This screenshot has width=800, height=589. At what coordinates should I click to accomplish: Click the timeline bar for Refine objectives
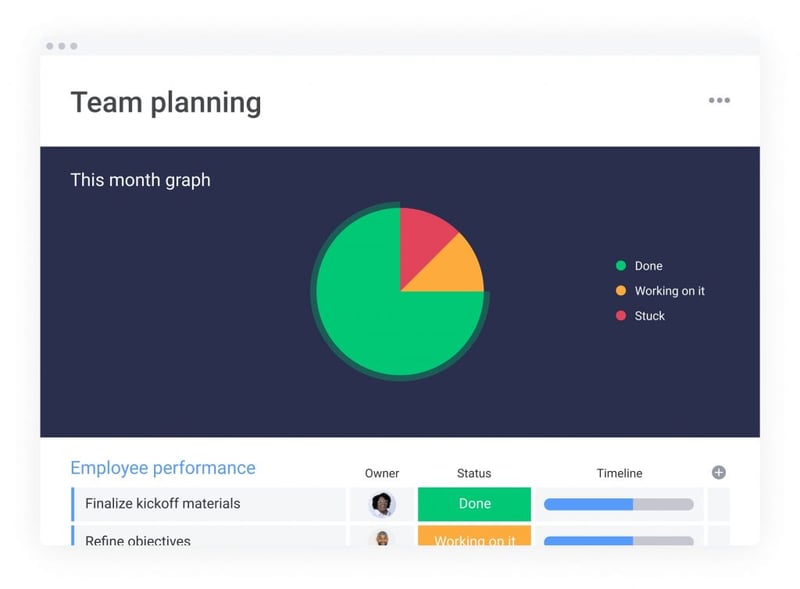pos(619,541)
